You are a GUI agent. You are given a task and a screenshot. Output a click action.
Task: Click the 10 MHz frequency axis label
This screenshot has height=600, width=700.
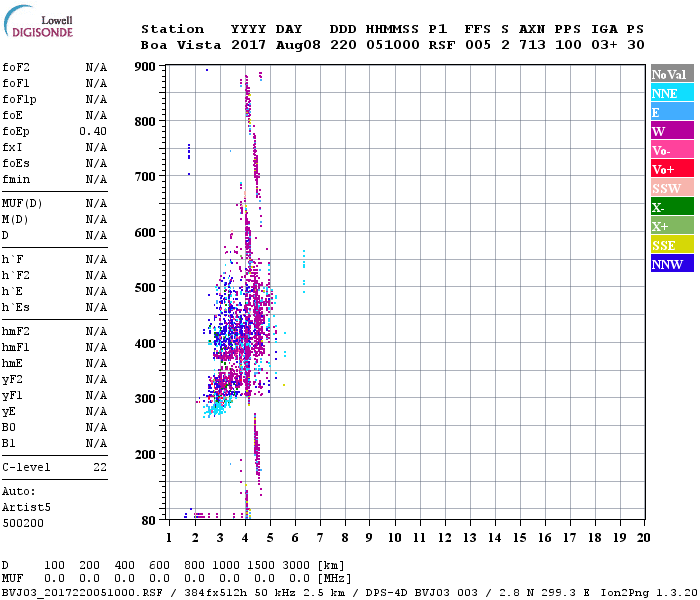(x=394, y=538)
